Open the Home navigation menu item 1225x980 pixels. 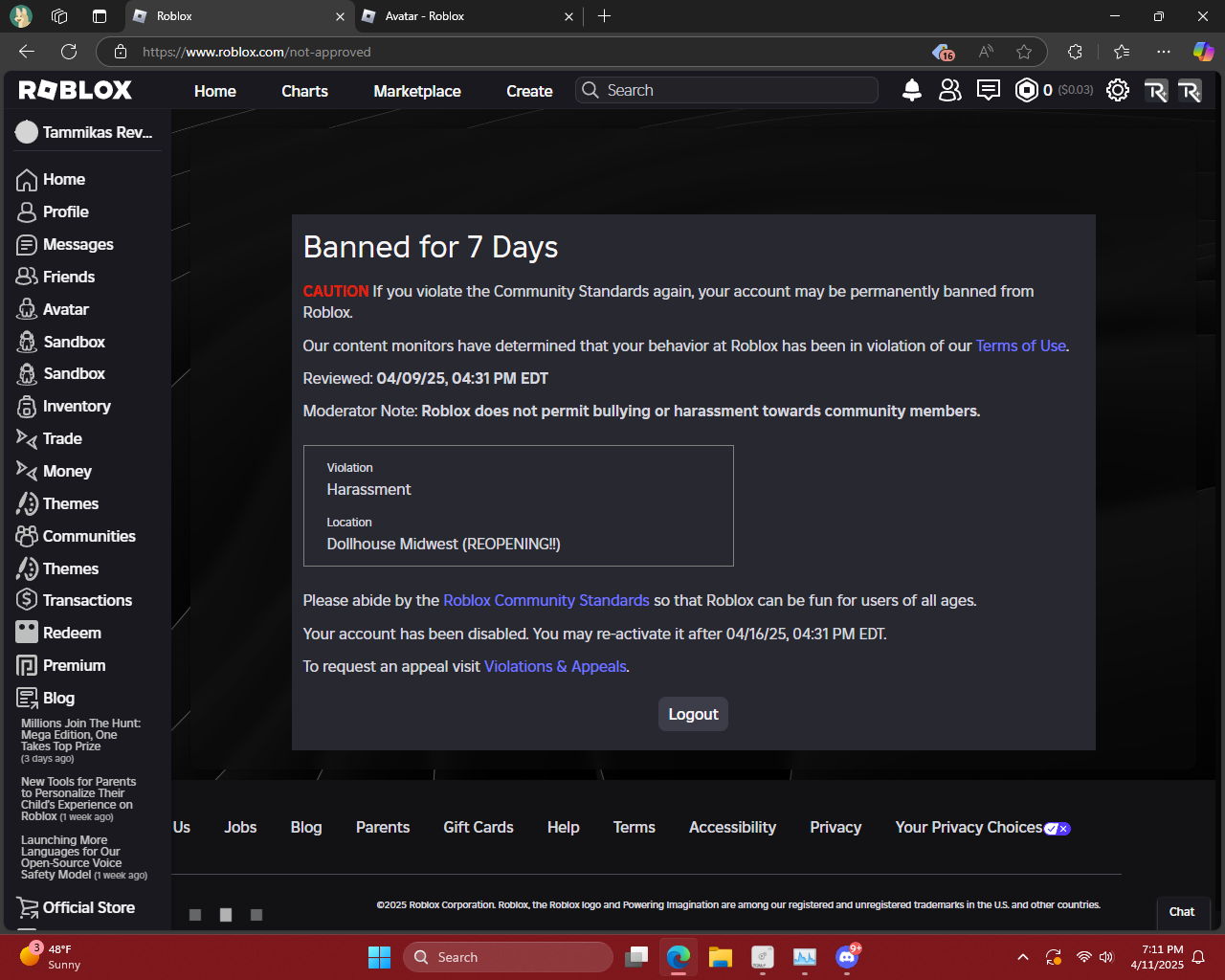click(x=215, y=91)
